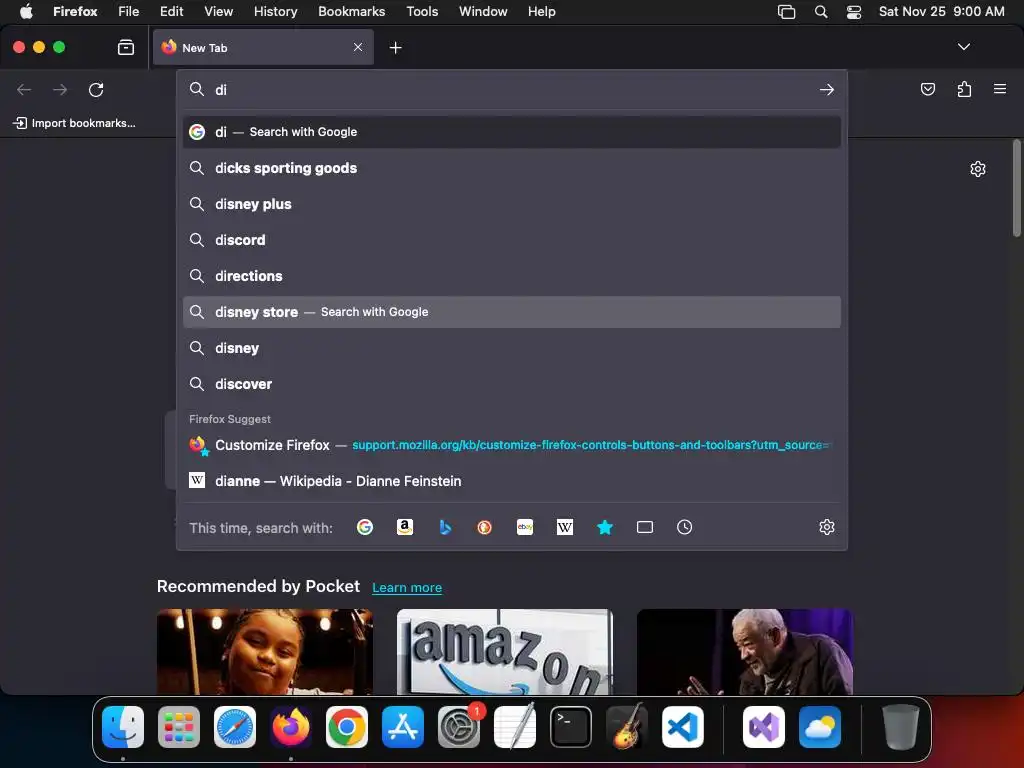Click Import bookmarks button
Image resolution: width=1024 pixels, height=768 pixels.
click(x=74, y=123)
